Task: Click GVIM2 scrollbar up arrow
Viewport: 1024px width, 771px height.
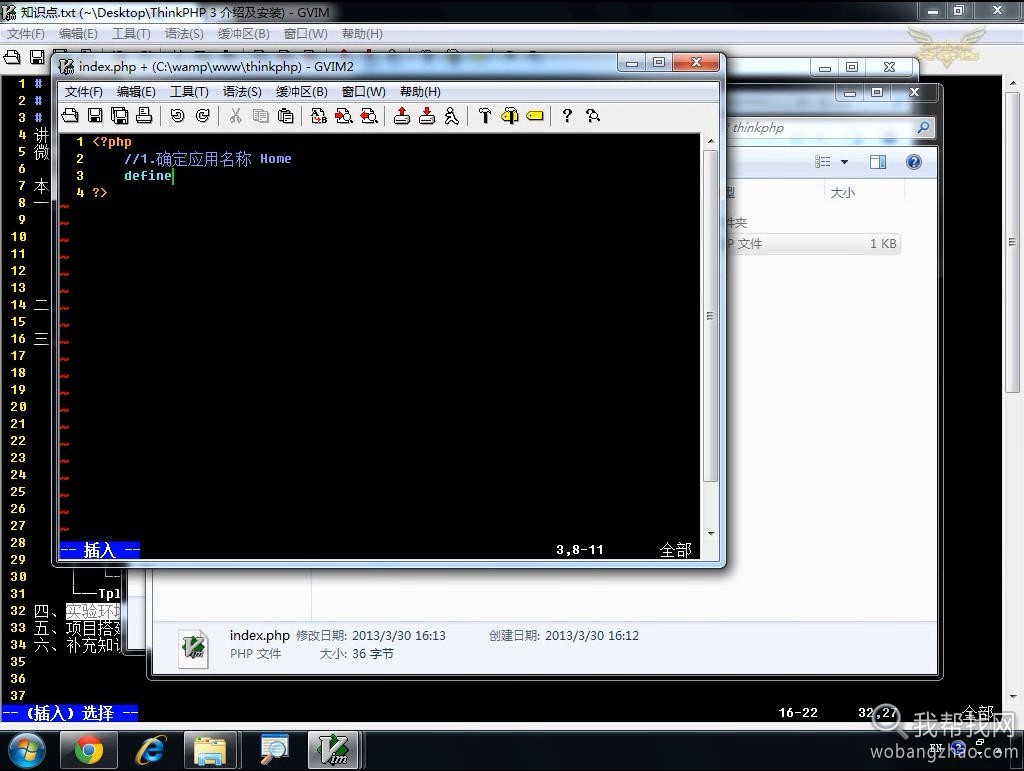Action: click(711, 142)
